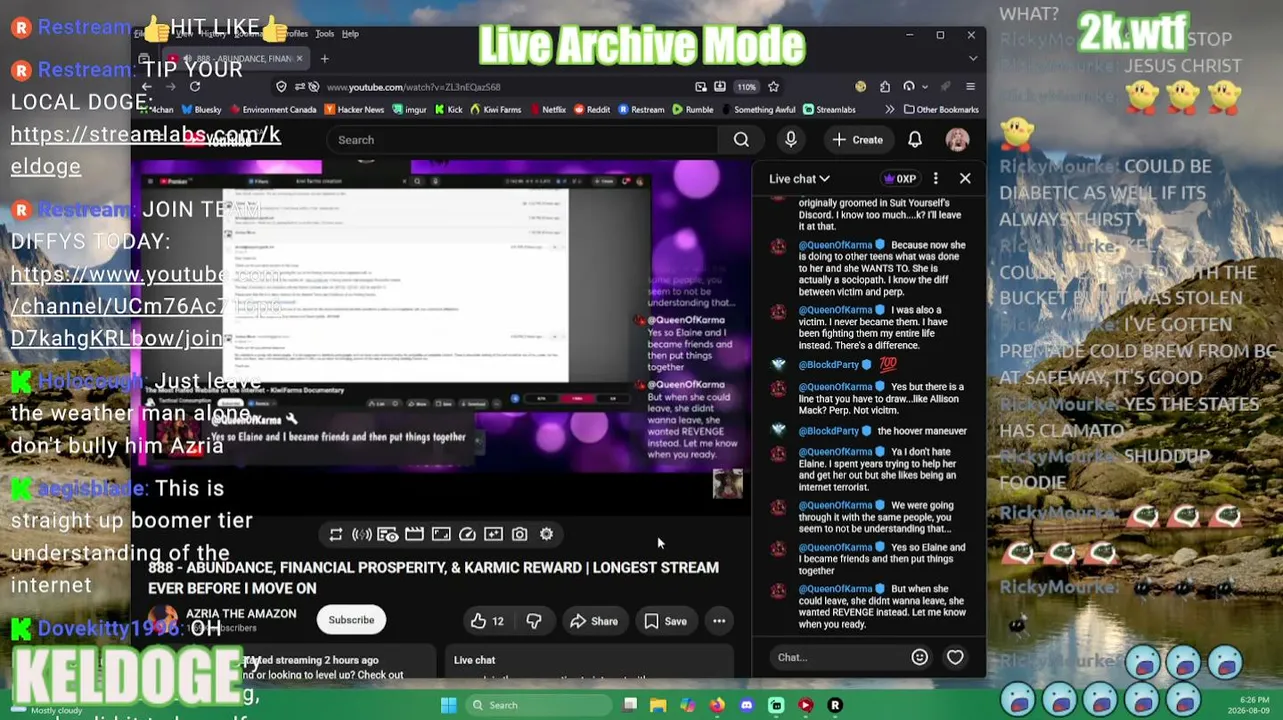Close the live chat panel
The image size is (1283, 720).
(965, 179)
